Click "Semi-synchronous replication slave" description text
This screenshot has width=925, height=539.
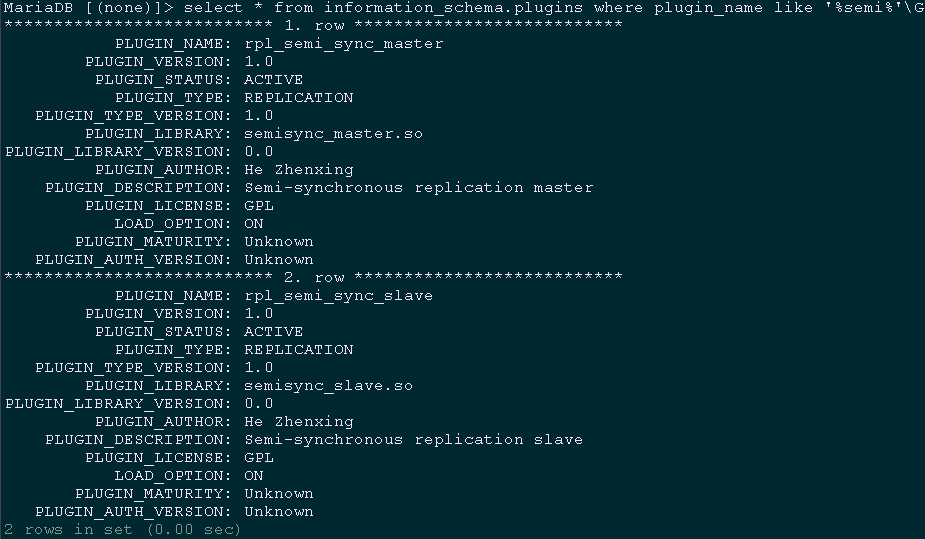(x=413, y=440)
